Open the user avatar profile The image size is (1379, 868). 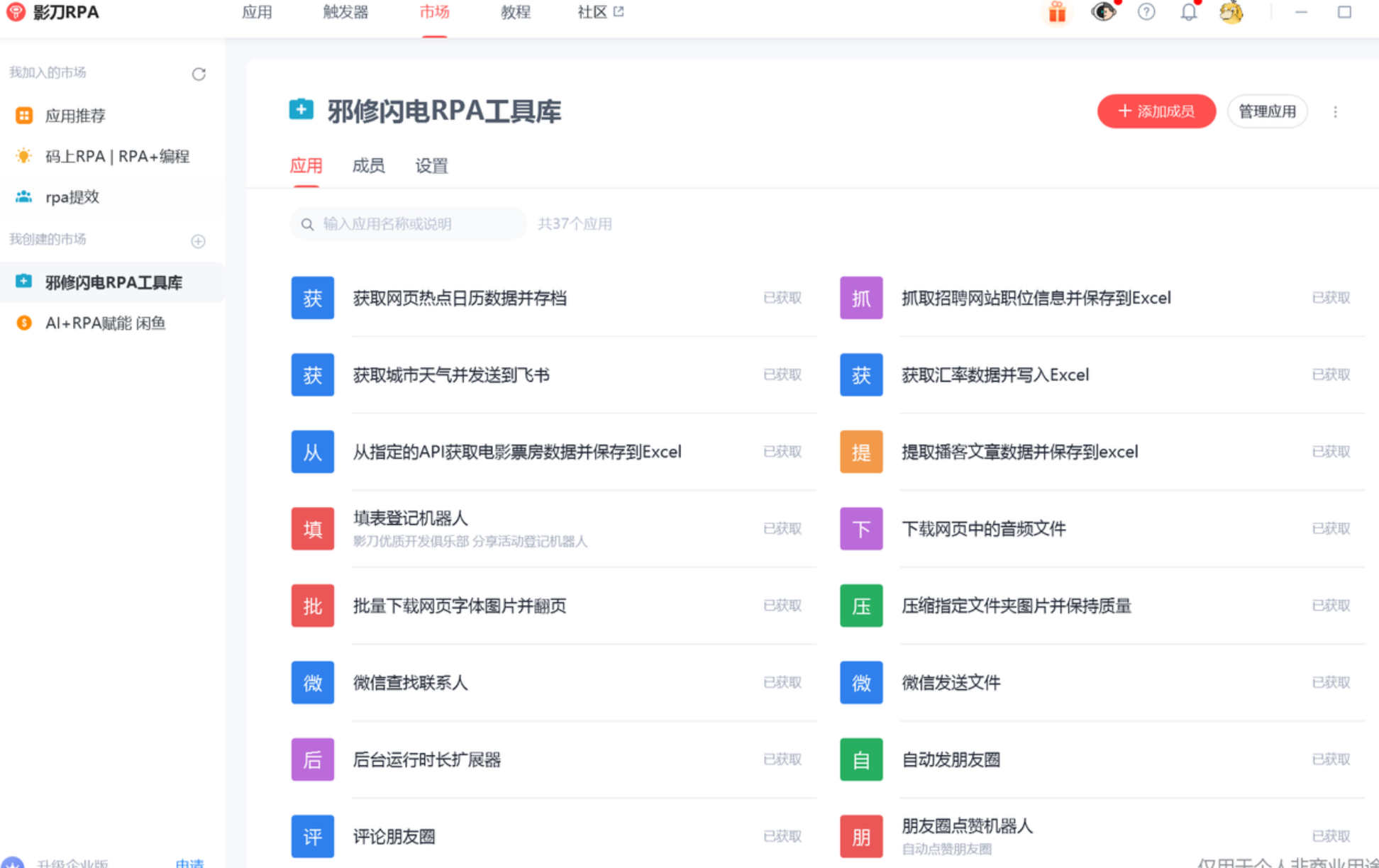(1231, 12)
